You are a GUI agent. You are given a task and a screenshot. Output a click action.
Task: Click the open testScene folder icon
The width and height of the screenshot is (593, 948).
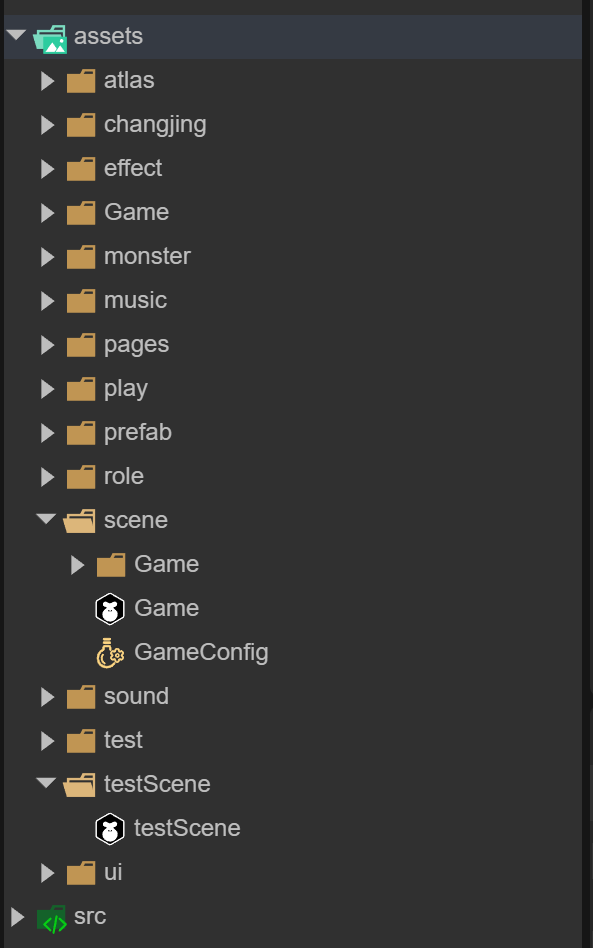(x=80, y=785)
